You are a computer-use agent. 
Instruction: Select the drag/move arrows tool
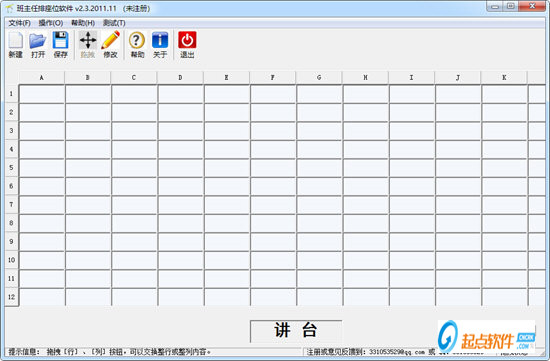[88, 44]
